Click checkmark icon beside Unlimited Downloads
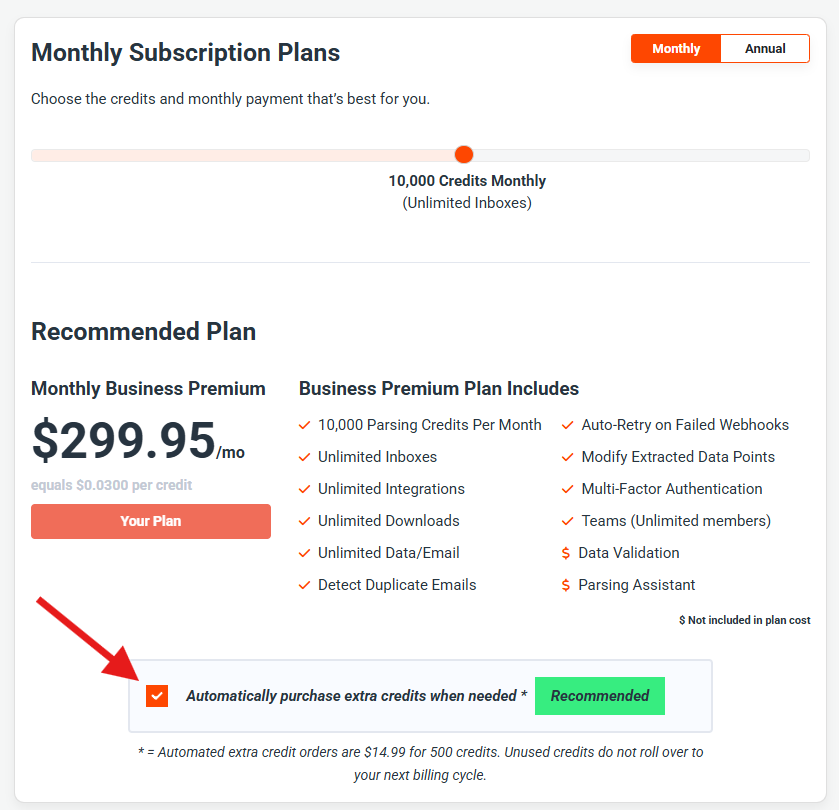This screenshot has width=839, height=810. (304, 521)
